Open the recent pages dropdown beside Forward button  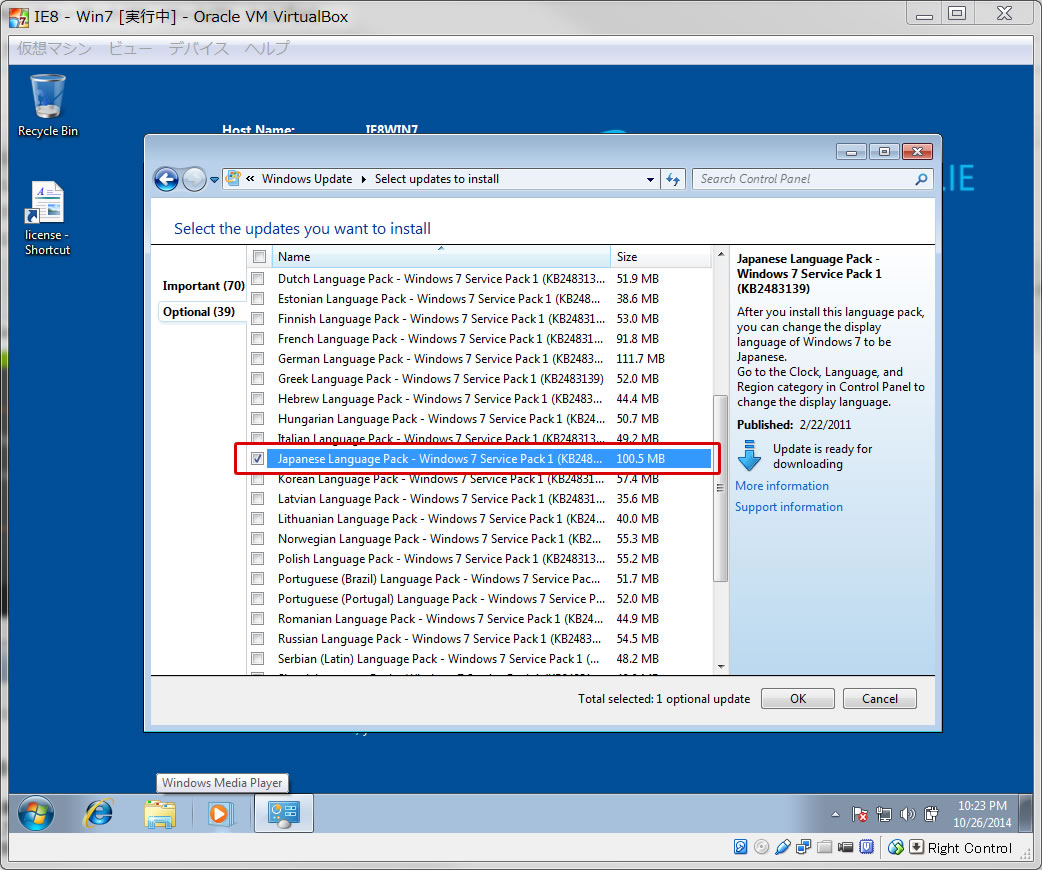point(214,179)
